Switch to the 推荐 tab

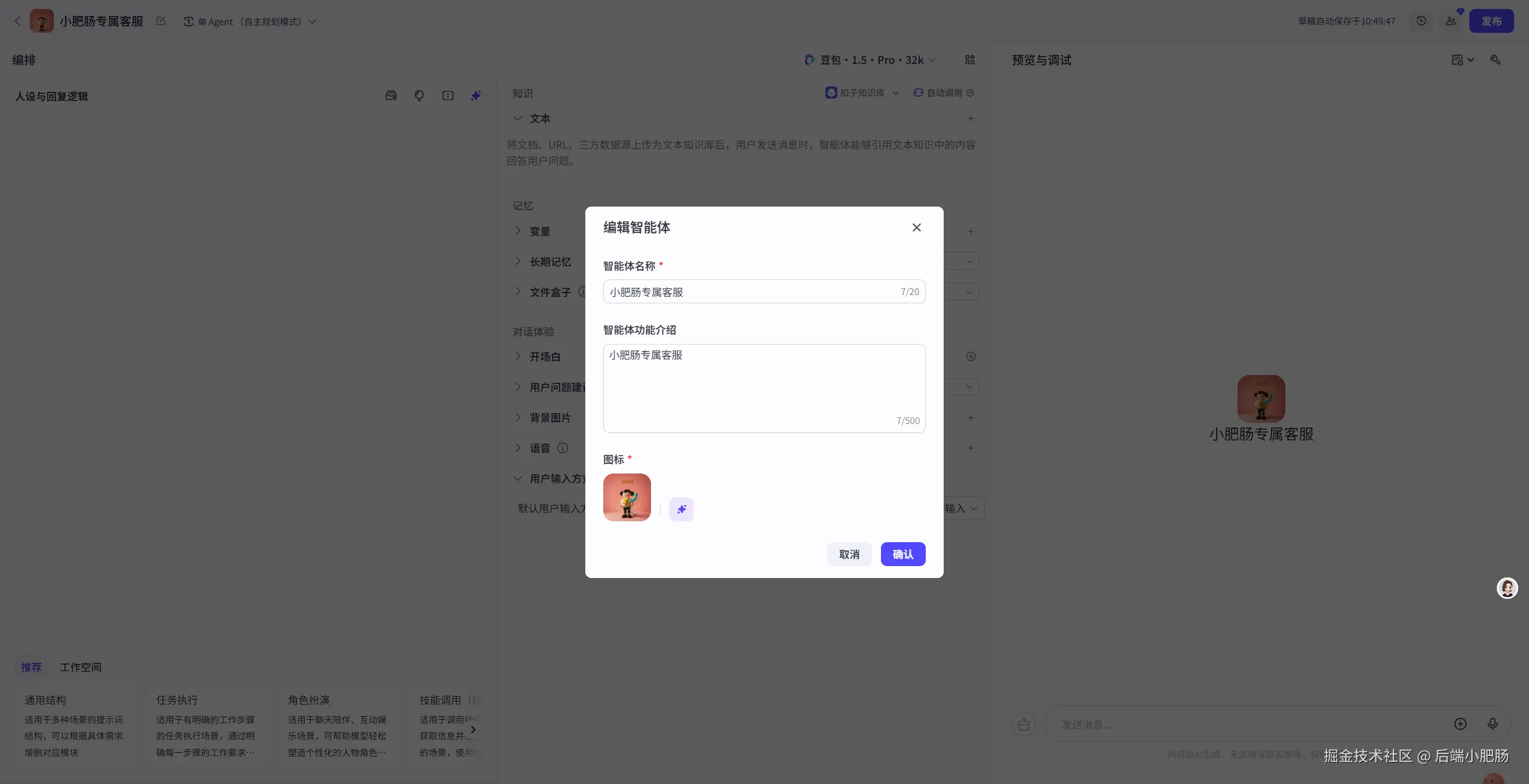[31, 667]
